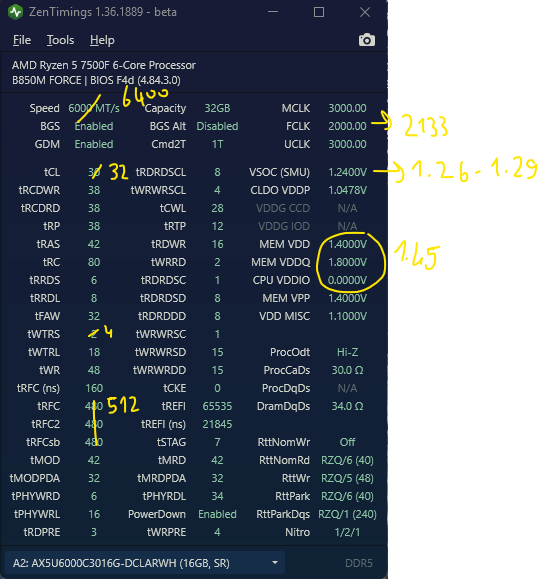The image size is (538, 579).
Task: Select the AX5U6000C3016G-DCLARWH module entry
Action: [x=145, y=563]
